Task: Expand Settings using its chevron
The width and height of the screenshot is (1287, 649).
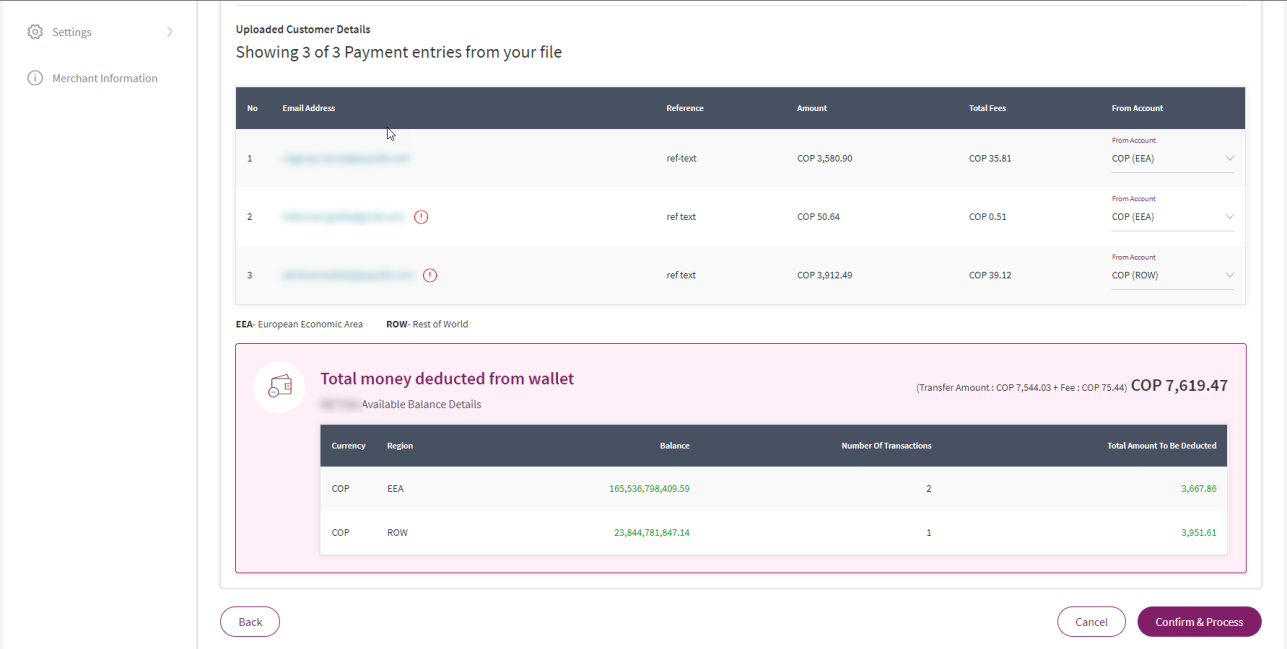Action: coord(170,31)
